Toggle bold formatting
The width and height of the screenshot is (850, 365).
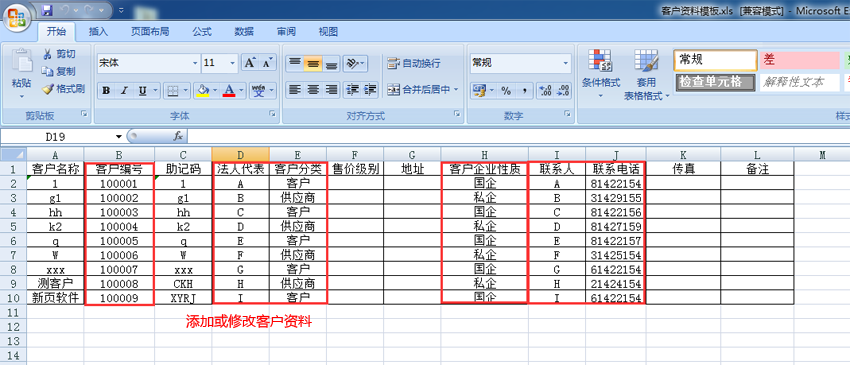[x=106, y=91]
